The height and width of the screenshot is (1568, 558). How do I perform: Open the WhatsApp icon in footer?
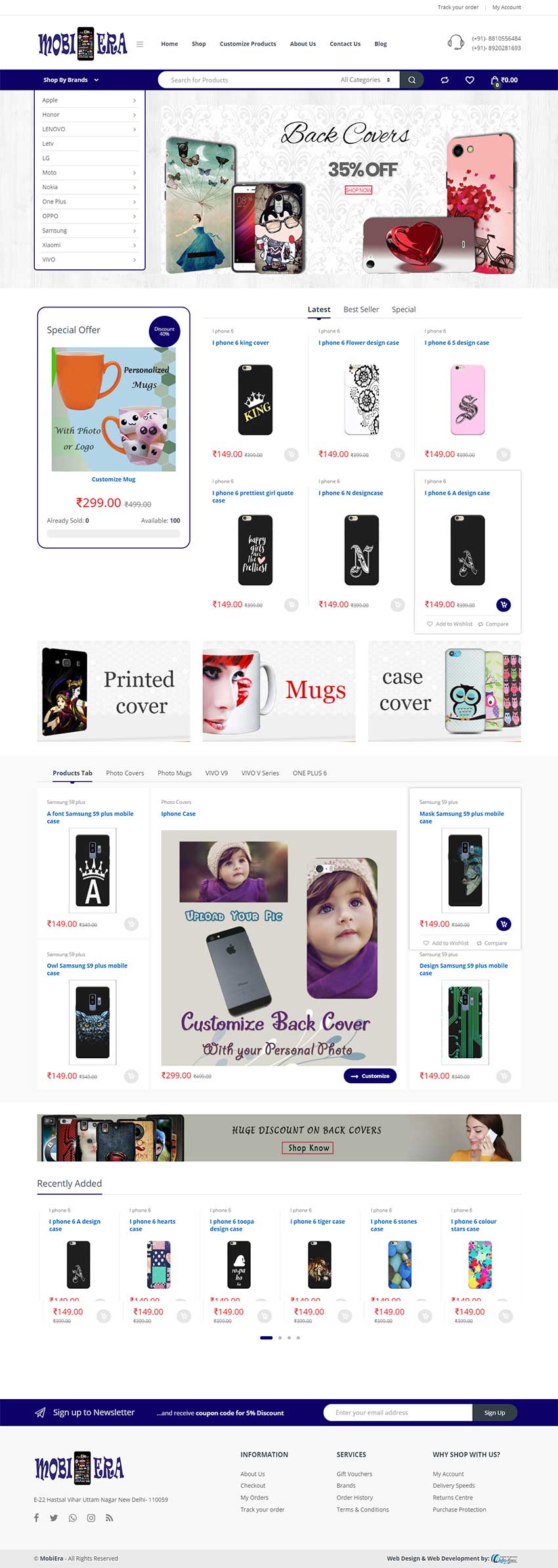click(73, 1518)
